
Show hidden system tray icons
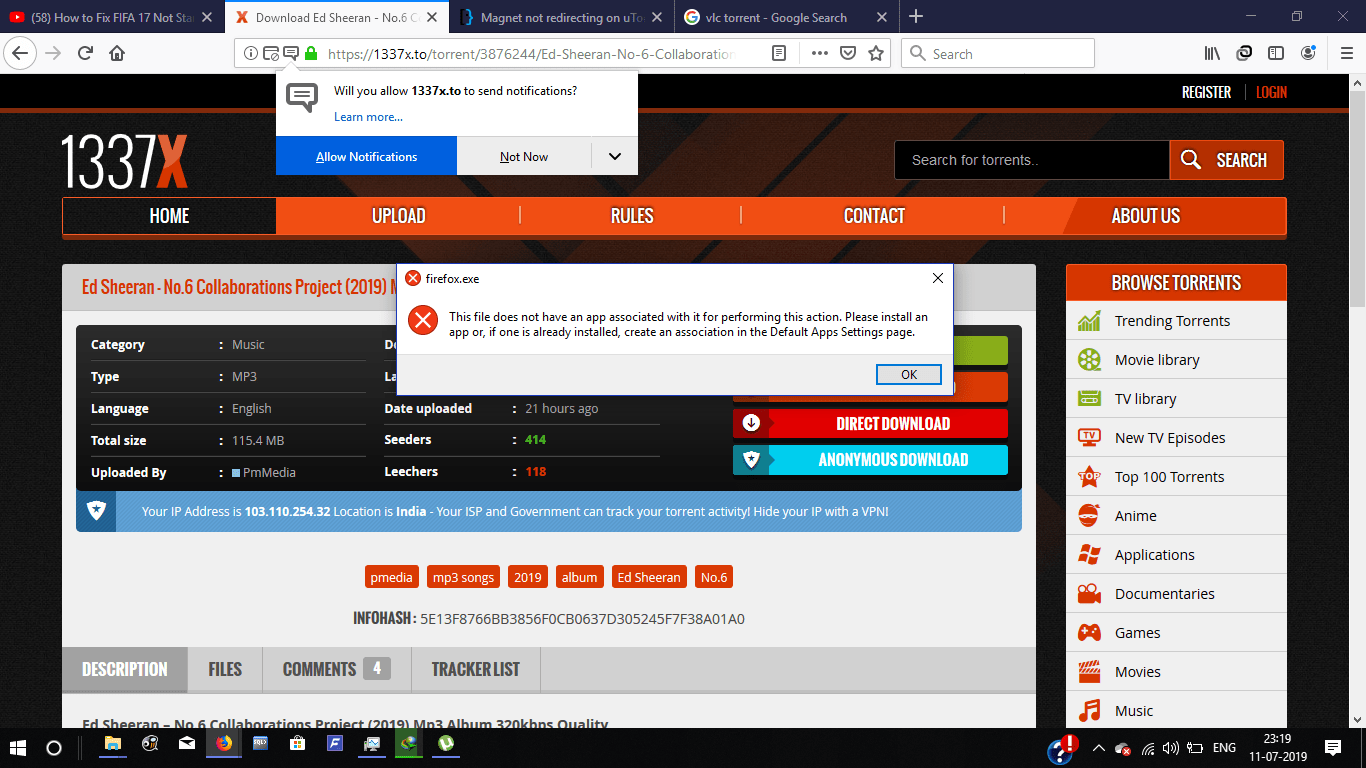(x=1099, y=747)
